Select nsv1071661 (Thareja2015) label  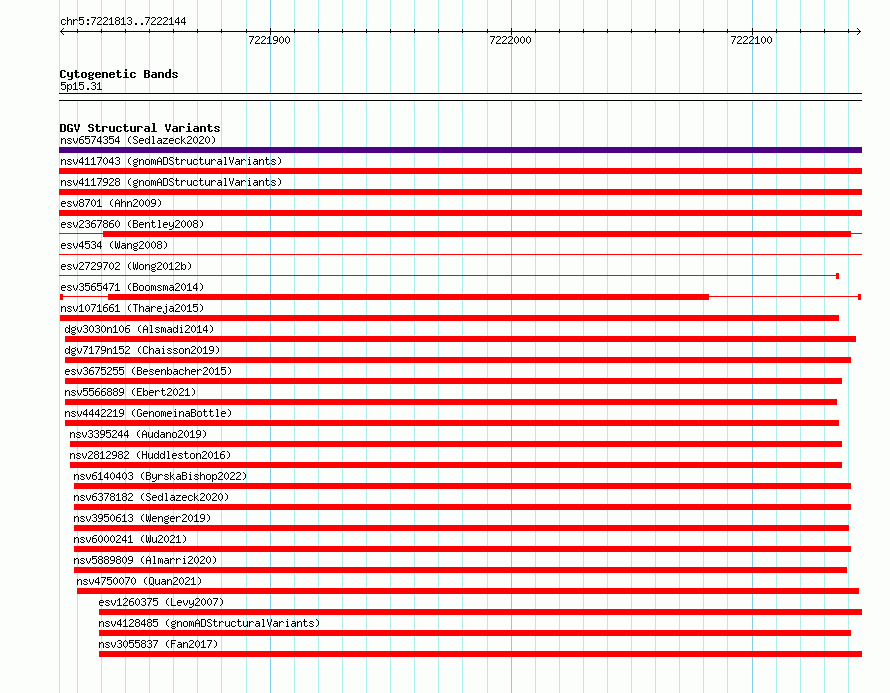tap(132, 308)
